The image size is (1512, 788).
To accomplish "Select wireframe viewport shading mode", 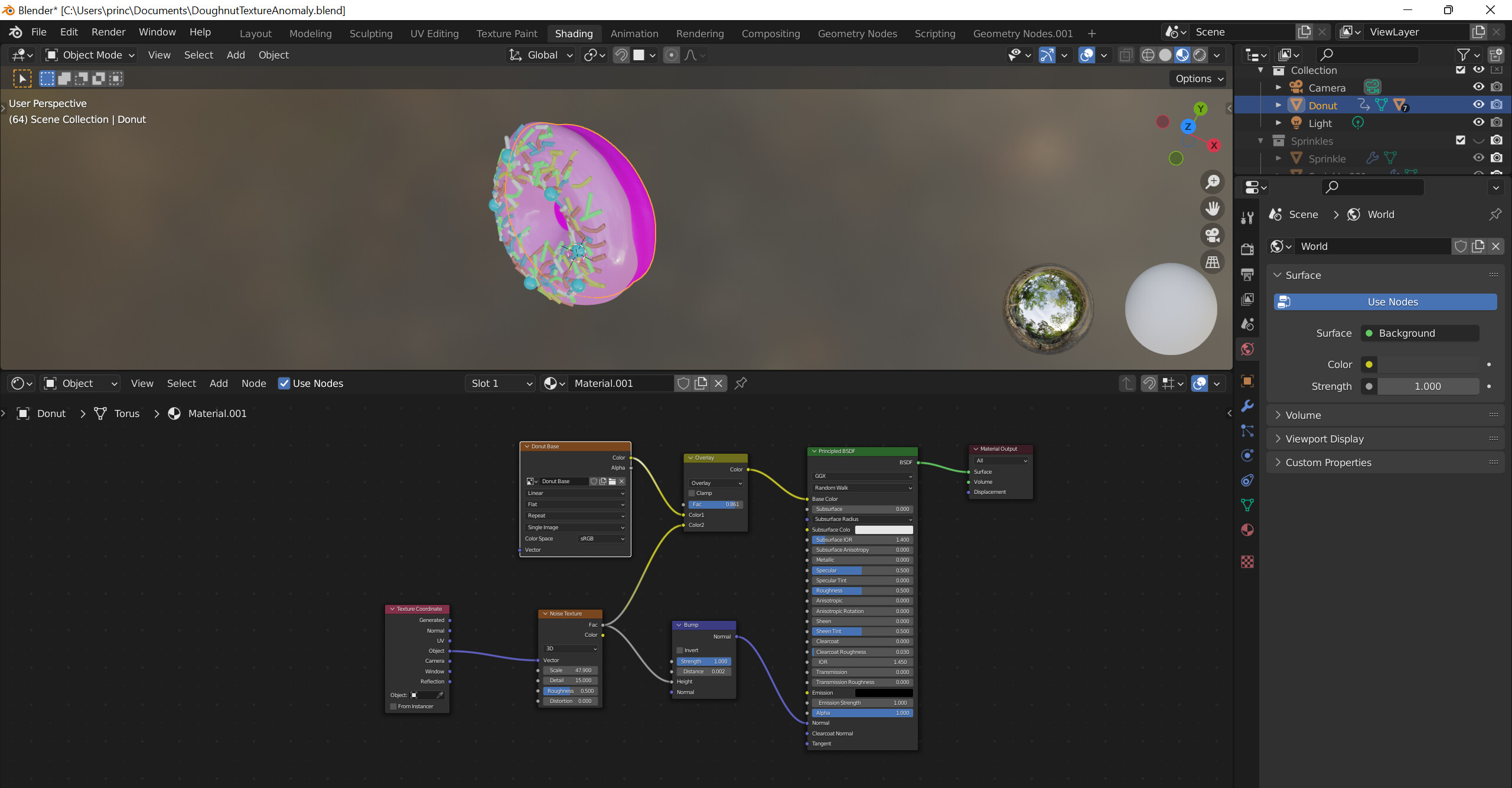I will [x=1148, y=55].
